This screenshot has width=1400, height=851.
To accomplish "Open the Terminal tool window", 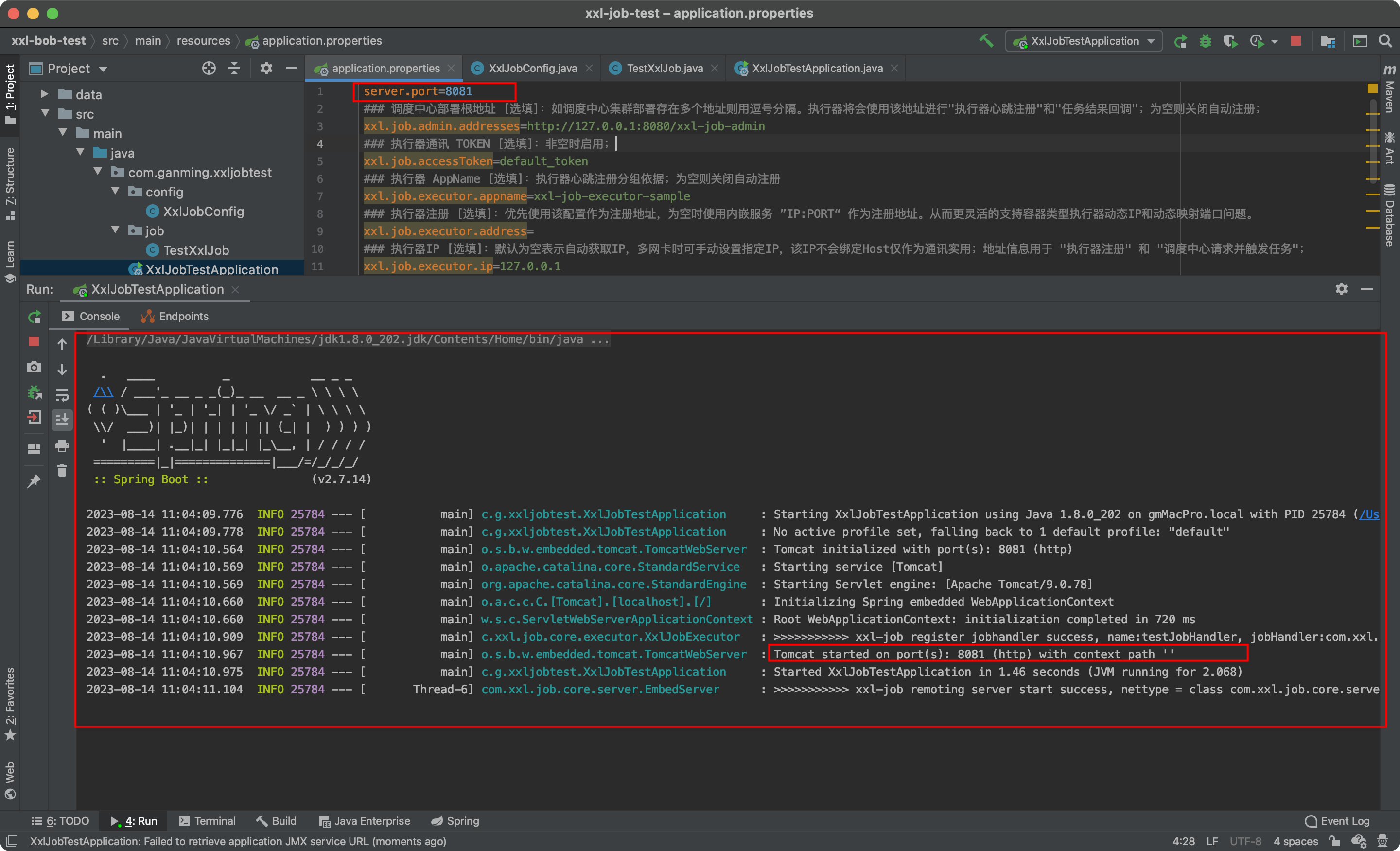I will pos(207,821).
